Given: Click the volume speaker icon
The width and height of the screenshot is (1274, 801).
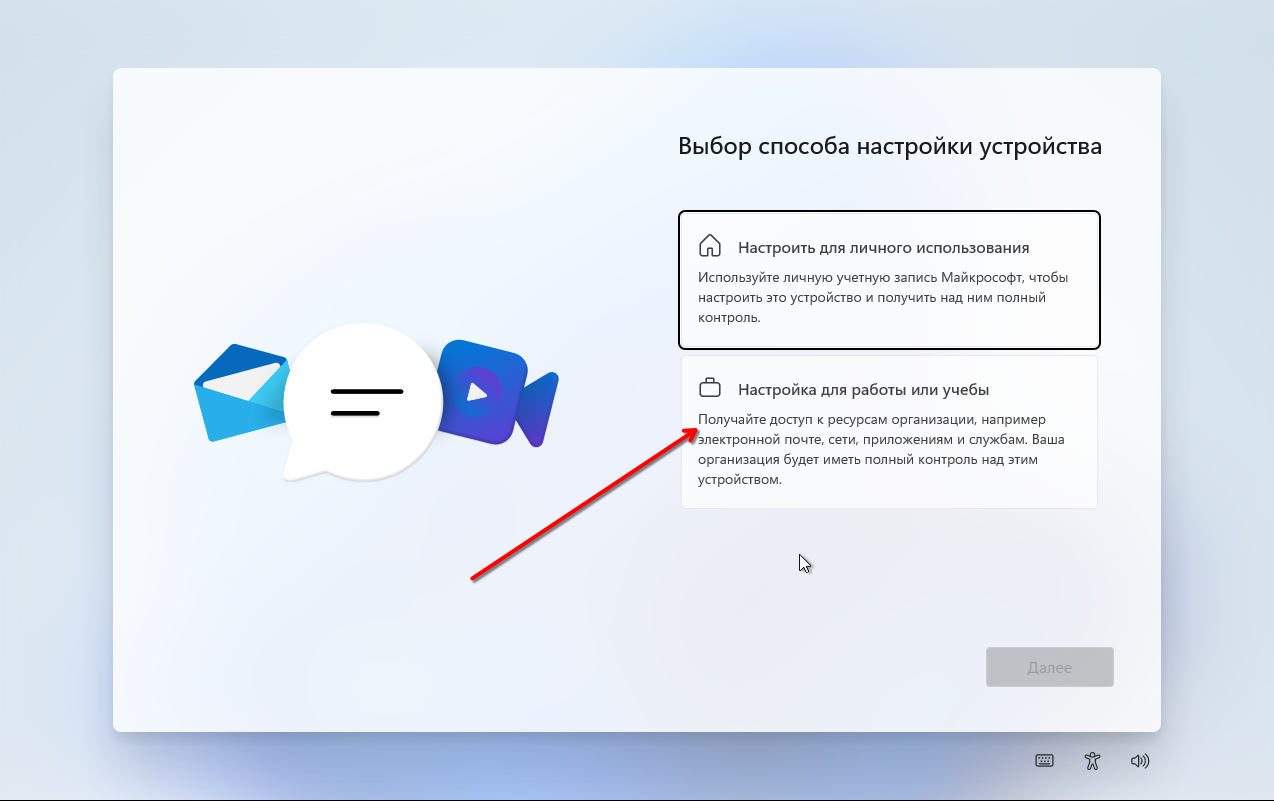Looking at the screenshot, I should point(1140,760).
